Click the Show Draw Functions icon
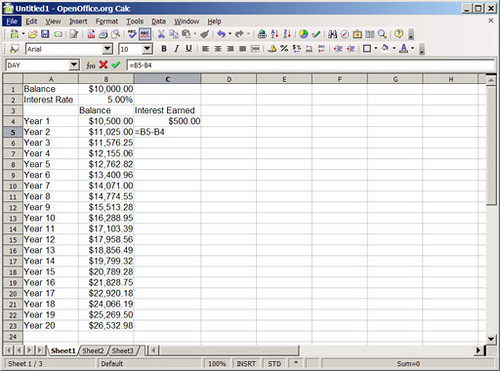The height and width of the screenshot is (371, 500). point(316,34)
